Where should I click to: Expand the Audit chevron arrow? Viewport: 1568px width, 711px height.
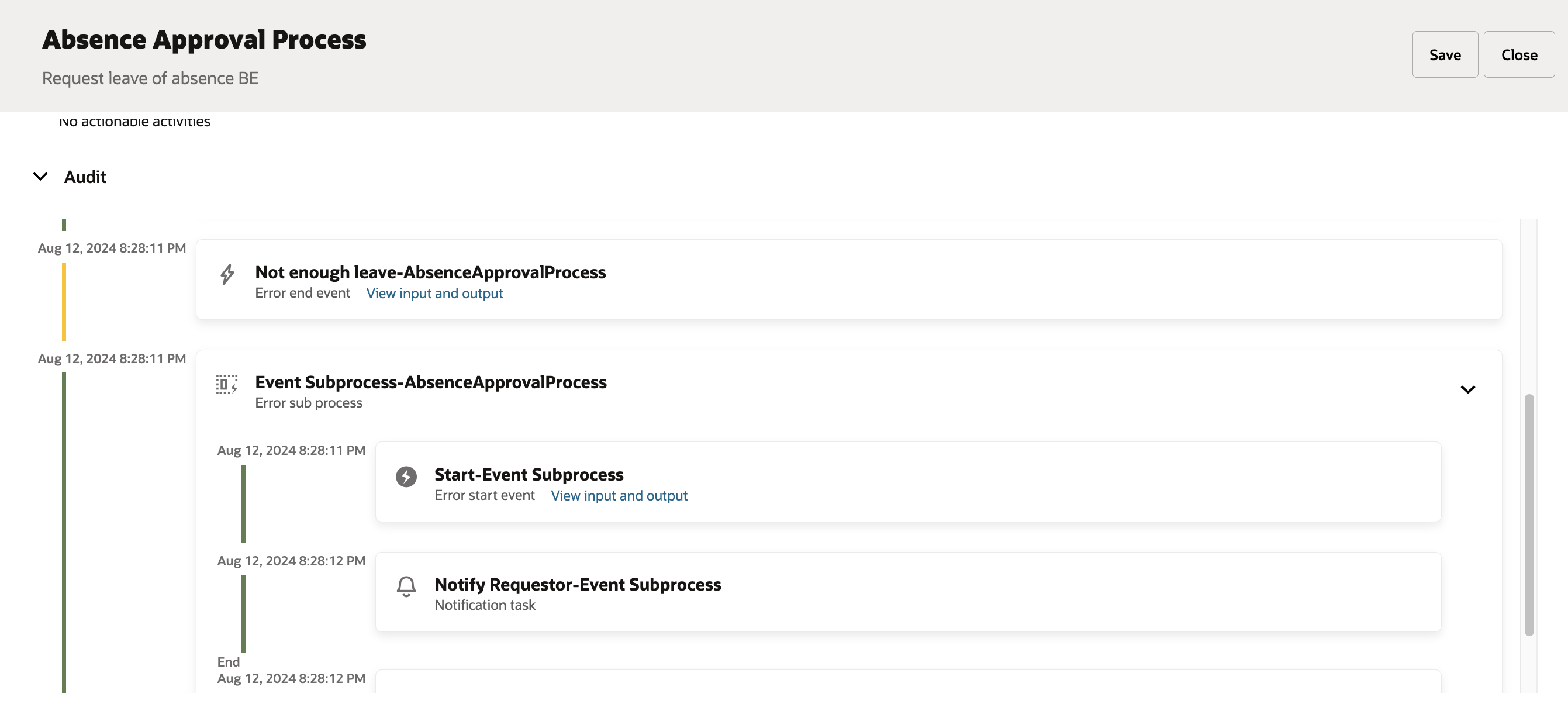coord(40,177)
